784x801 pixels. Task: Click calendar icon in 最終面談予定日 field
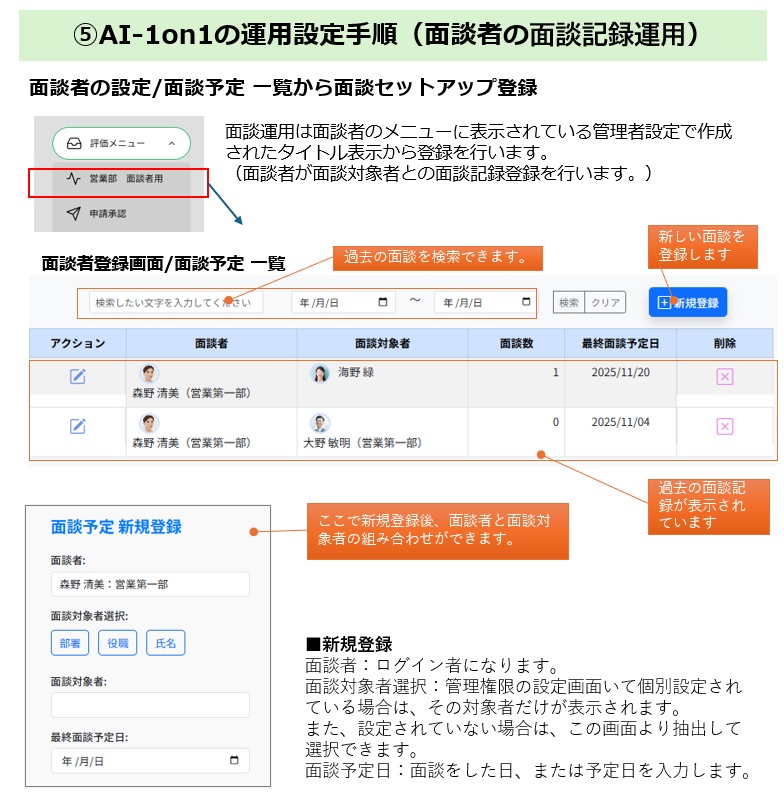[234, 761]
